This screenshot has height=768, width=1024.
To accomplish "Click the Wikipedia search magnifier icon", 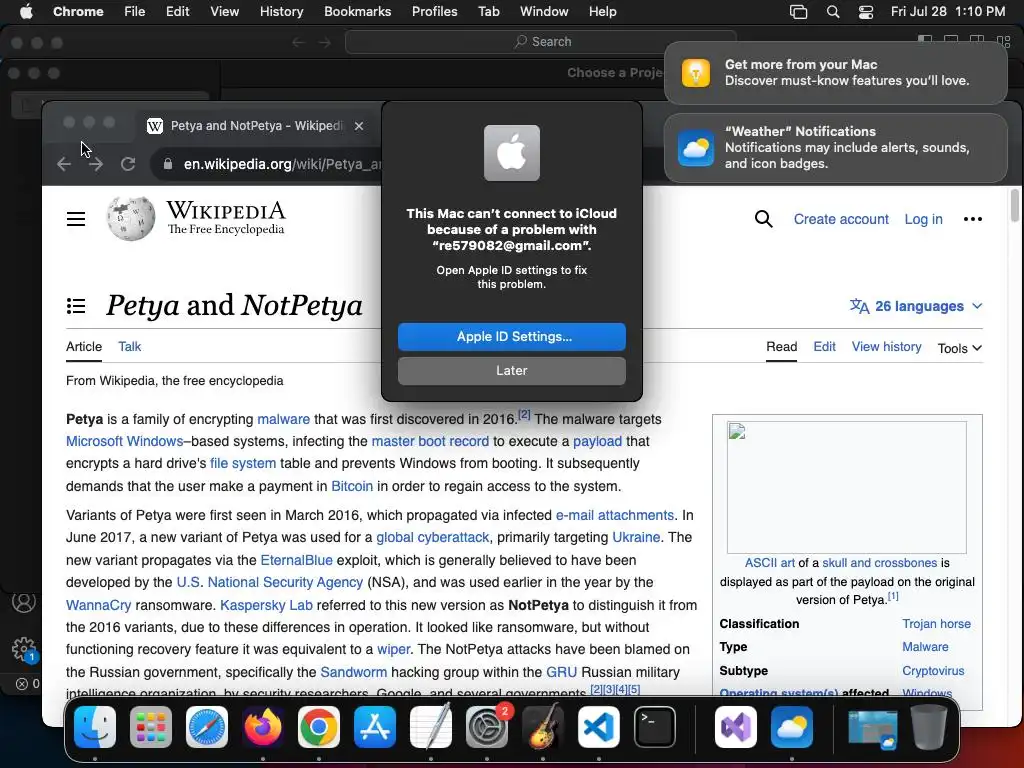I will (763, 219).
